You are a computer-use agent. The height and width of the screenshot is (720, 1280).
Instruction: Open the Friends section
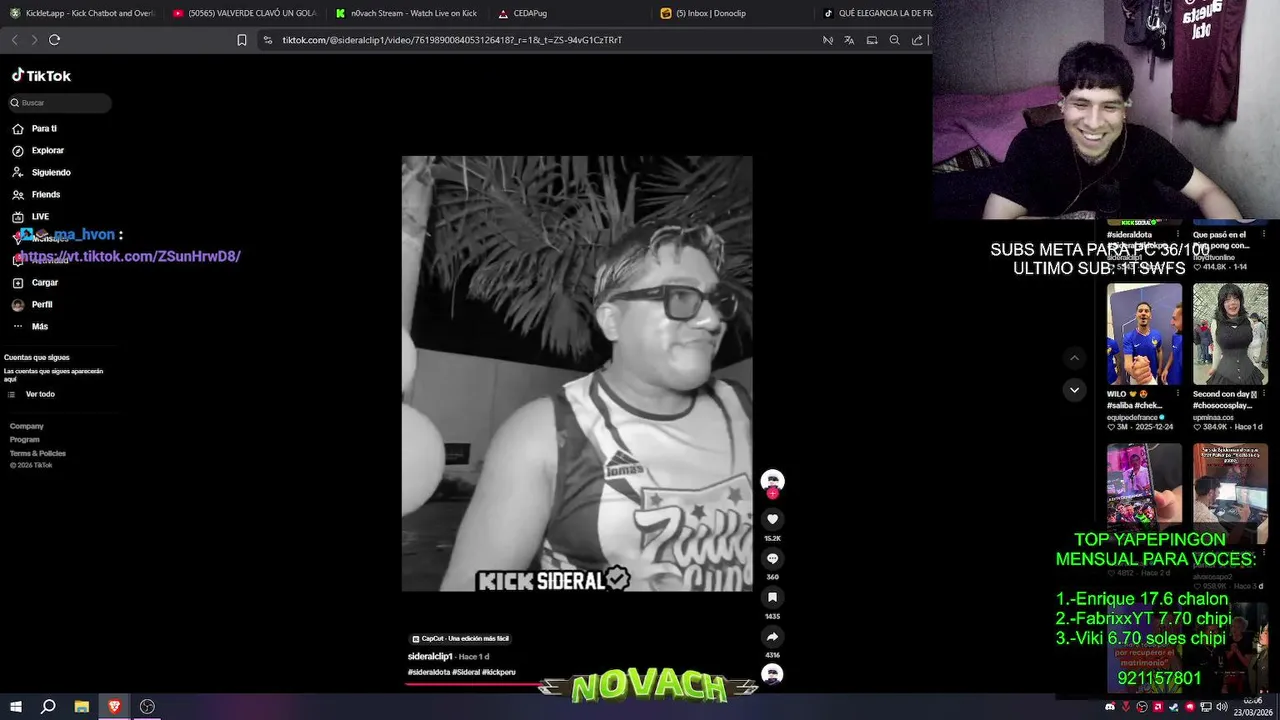pos(36,195)
